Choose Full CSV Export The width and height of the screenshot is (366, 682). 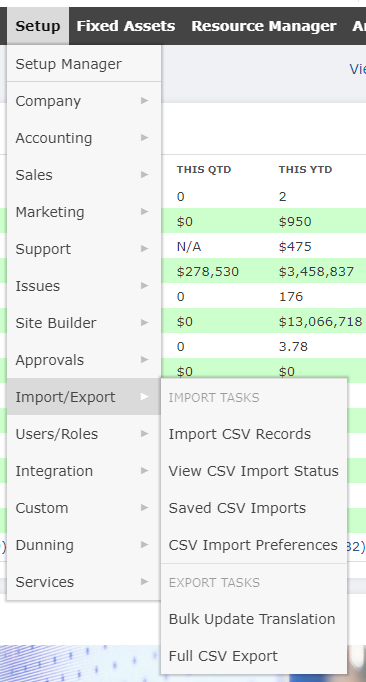coord(254,656)
